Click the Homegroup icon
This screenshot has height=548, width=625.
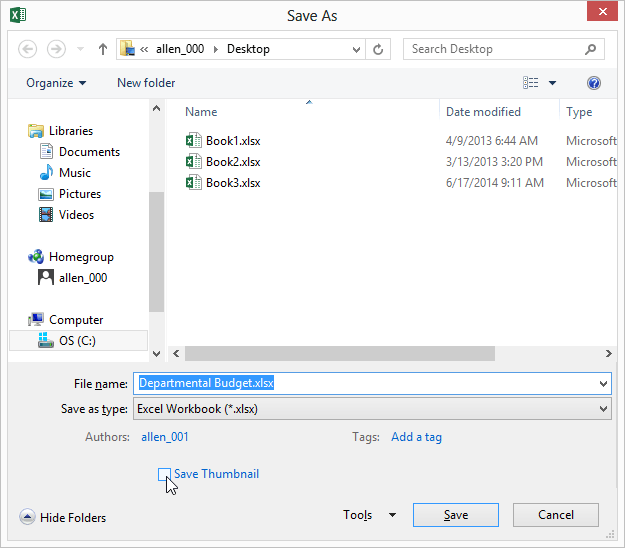[x=36, y=257]
